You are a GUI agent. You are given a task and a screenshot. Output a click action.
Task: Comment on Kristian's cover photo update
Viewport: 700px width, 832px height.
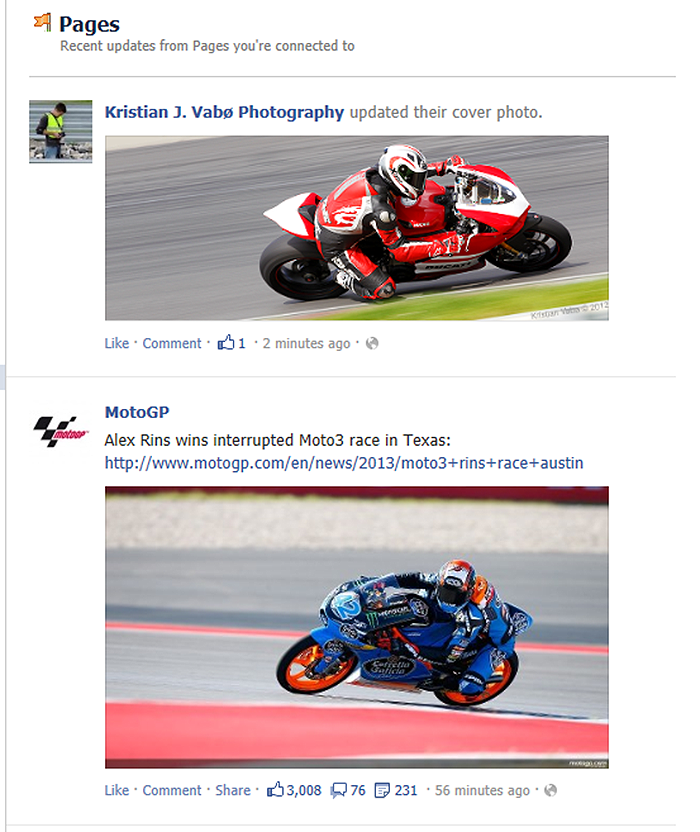click(x=172, y=343)
